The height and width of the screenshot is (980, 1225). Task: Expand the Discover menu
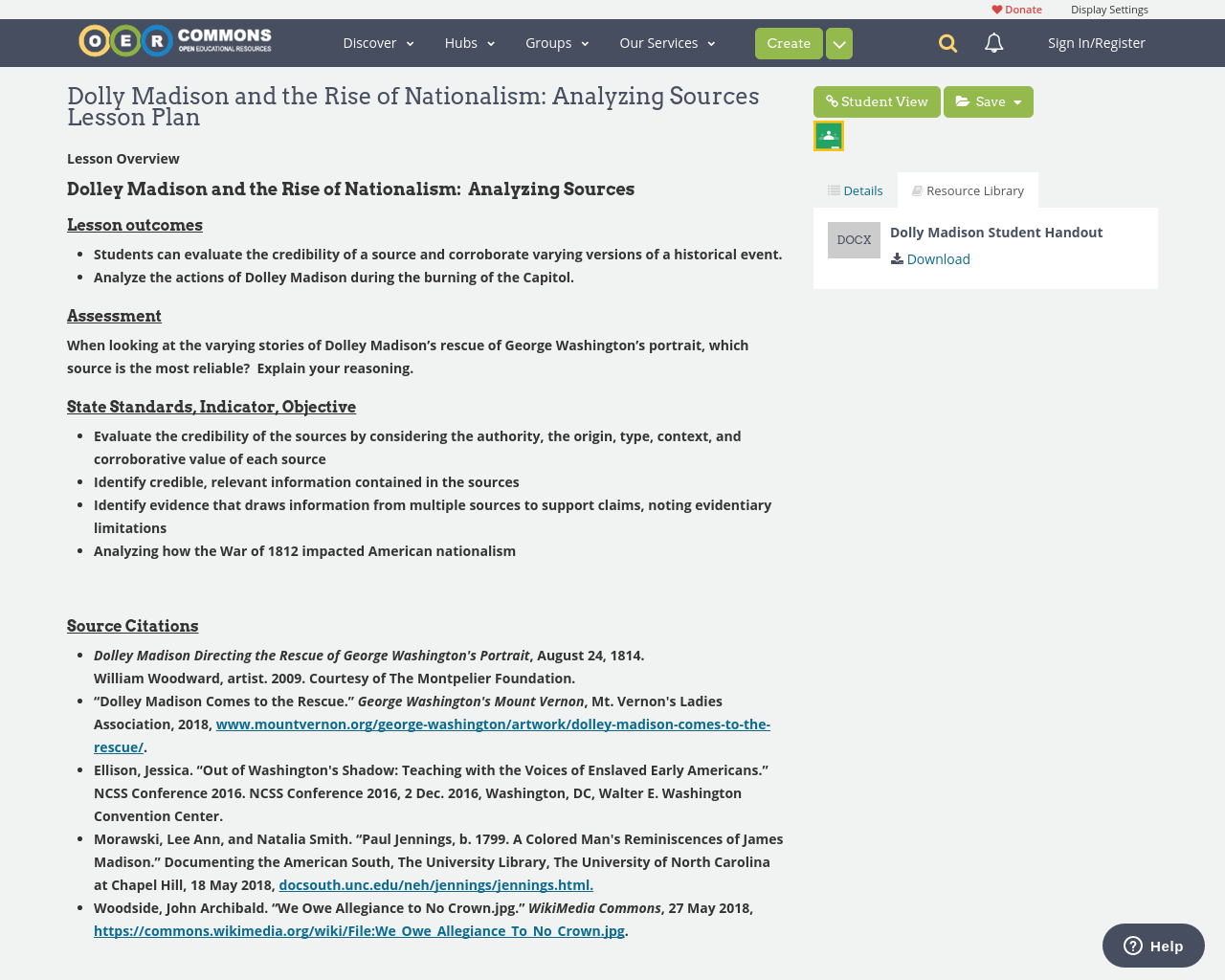[x=378, y=43]
